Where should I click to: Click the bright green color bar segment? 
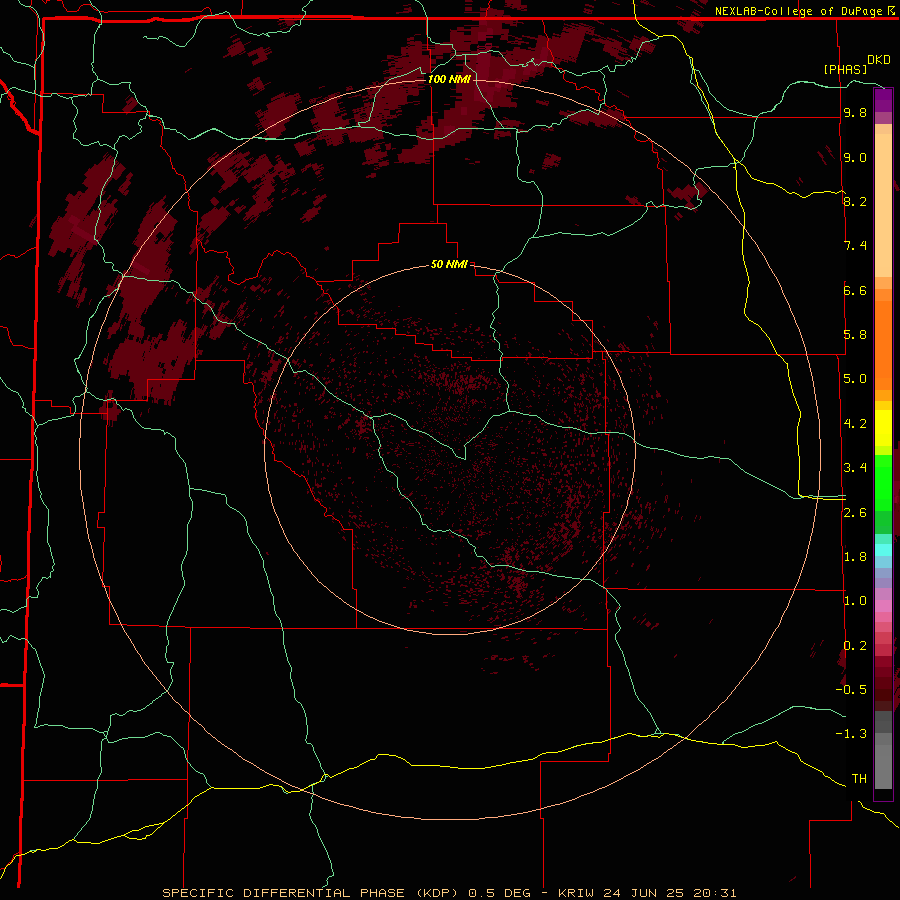tap(883, 481)
